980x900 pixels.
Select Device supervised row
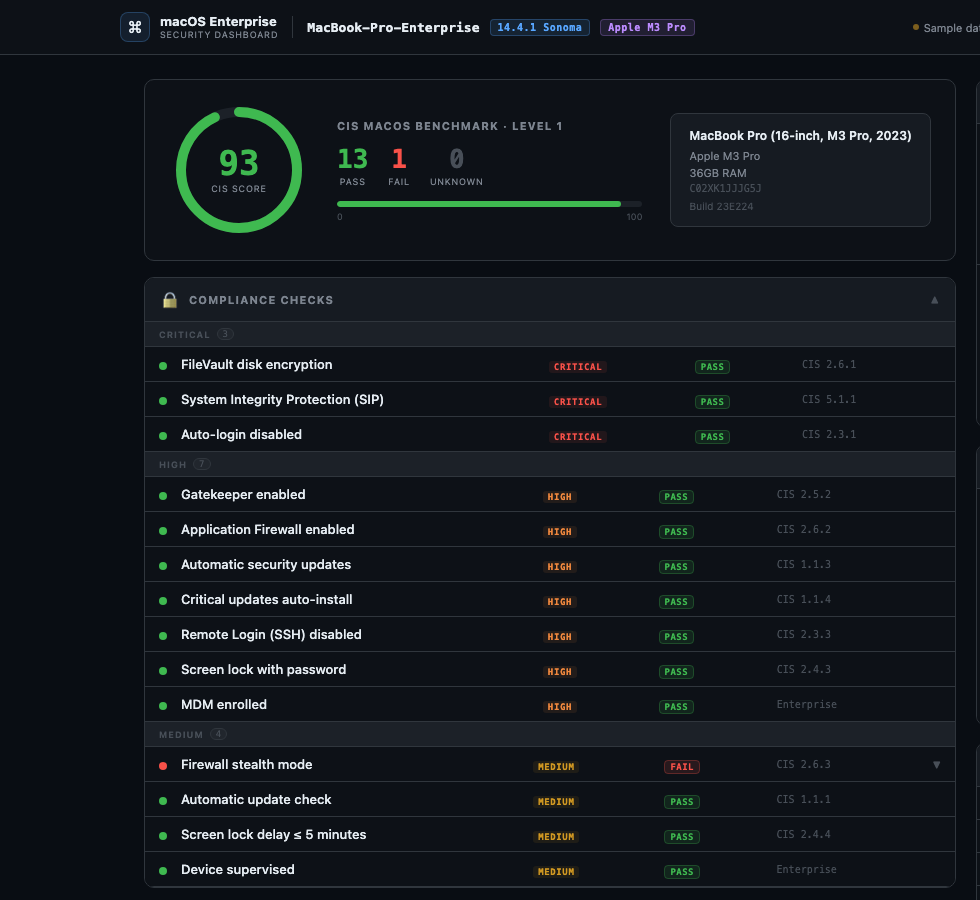(549, 869)
